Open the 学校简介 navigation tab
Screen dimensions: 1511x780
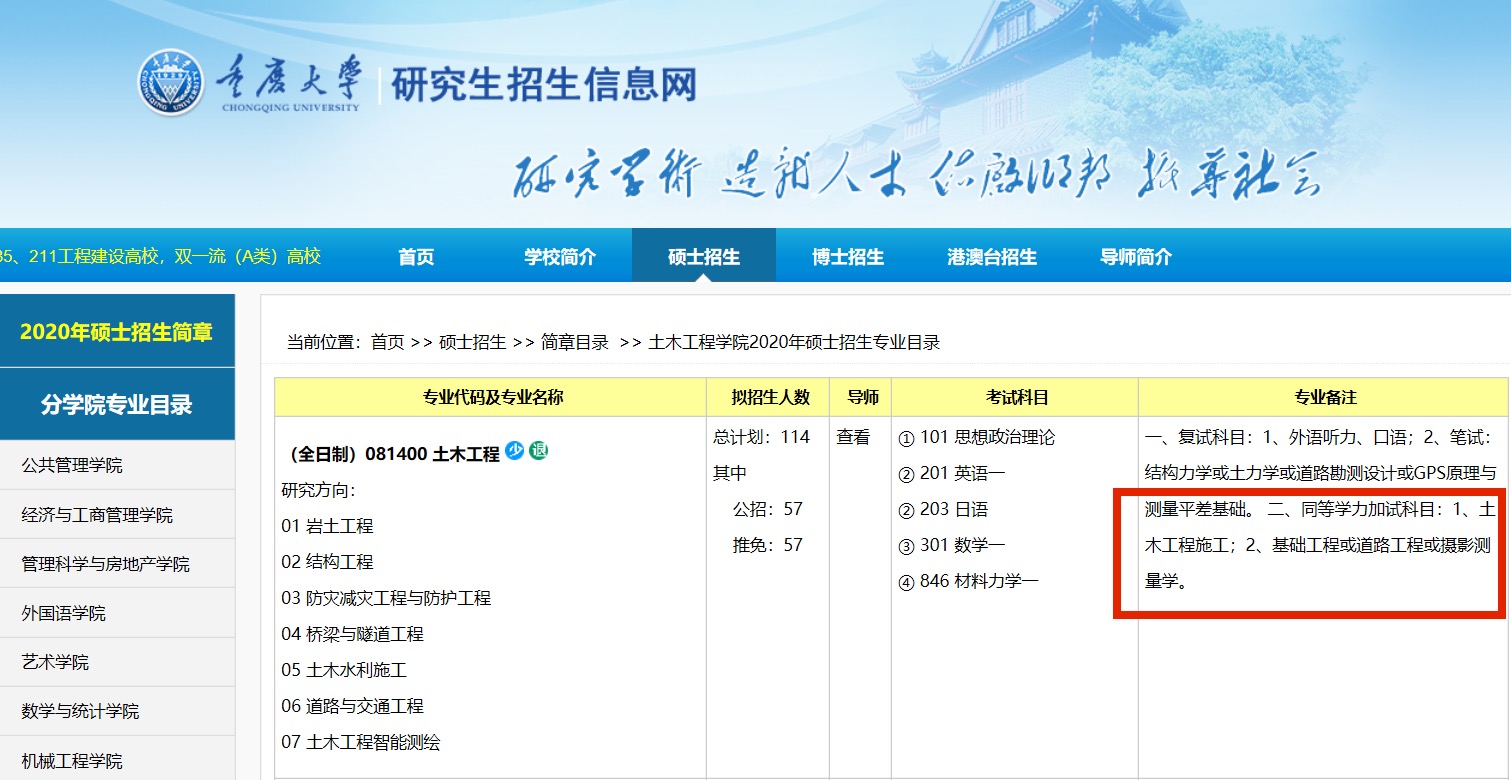point(560,256)
